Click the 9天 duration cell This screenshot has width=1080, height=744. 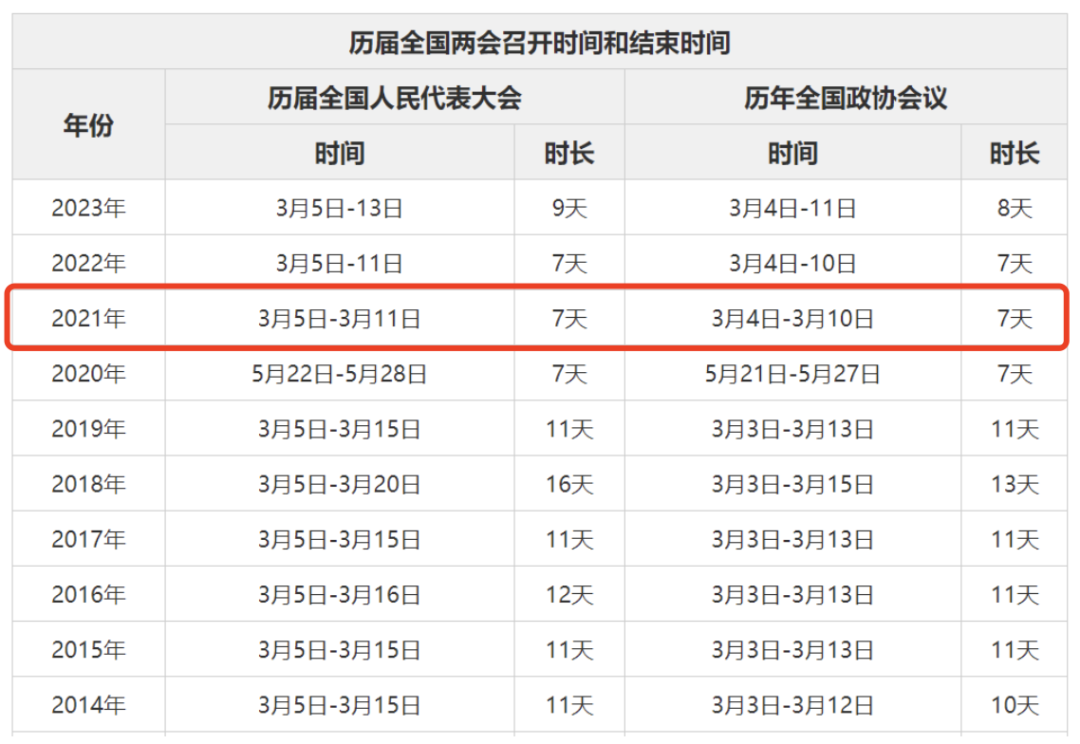click(x=570, y=208)
